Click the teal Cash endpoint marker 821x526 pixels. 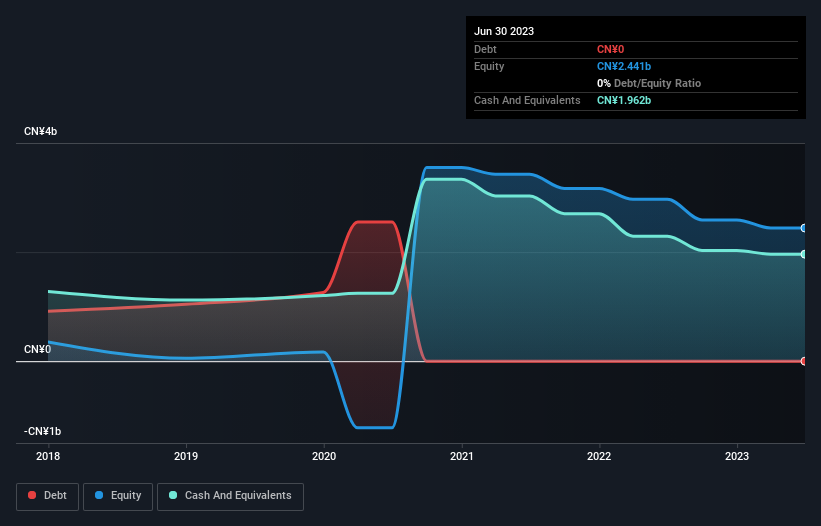804,254
